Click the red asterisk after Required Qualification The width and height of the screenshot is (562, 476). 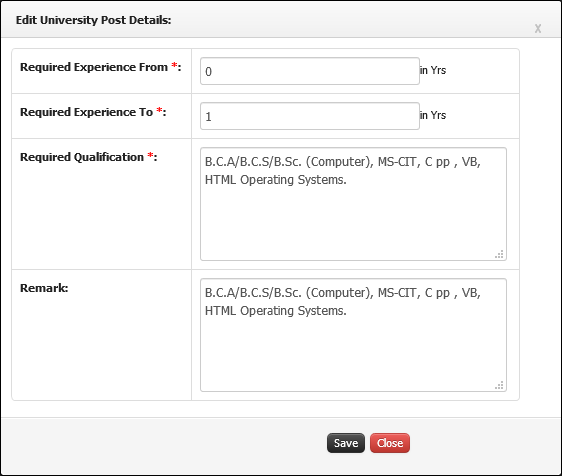(x=151, y=156)
